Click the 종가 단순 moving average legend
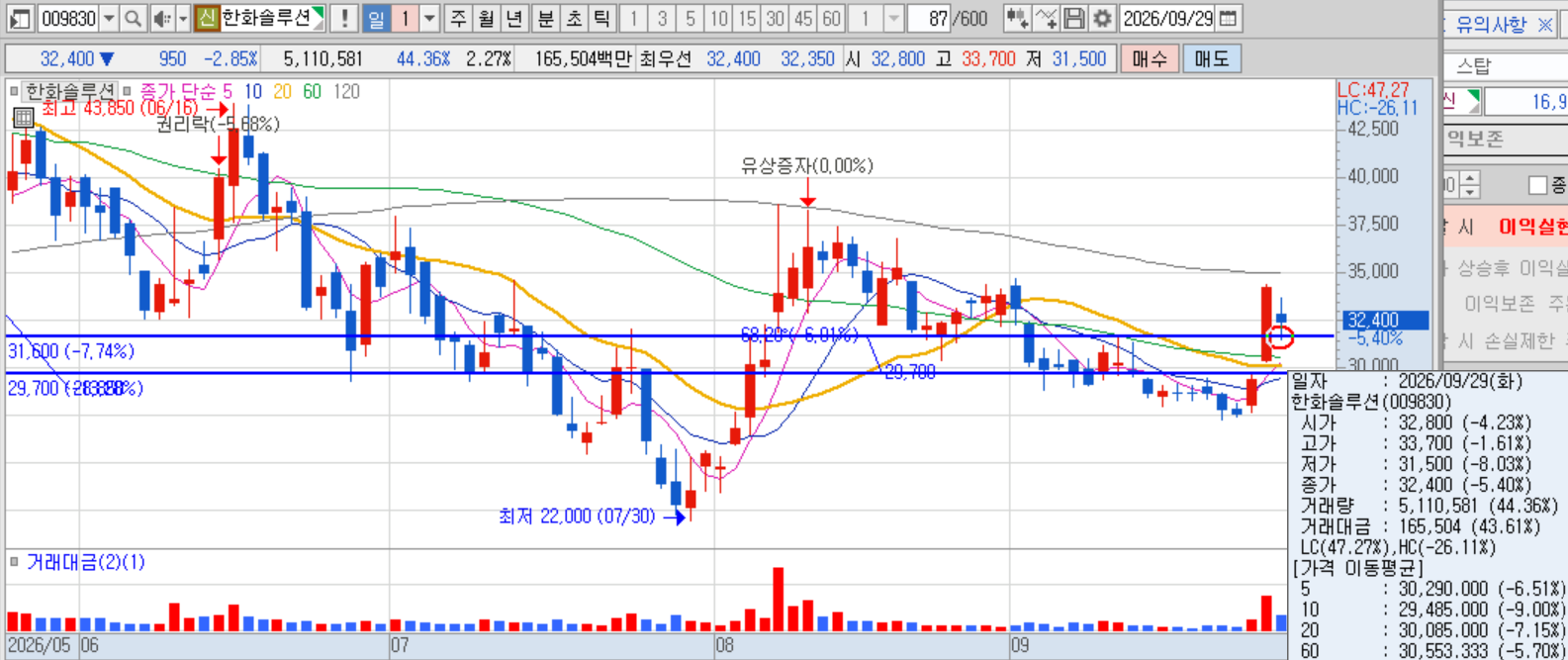The width and height of the screenshot is (1568, 660). [x=186, y=91]
